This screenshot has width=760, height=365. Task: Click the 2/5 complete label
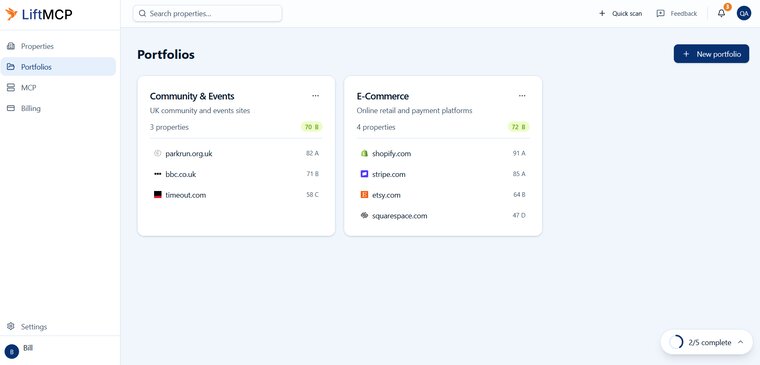coord(710,343)
